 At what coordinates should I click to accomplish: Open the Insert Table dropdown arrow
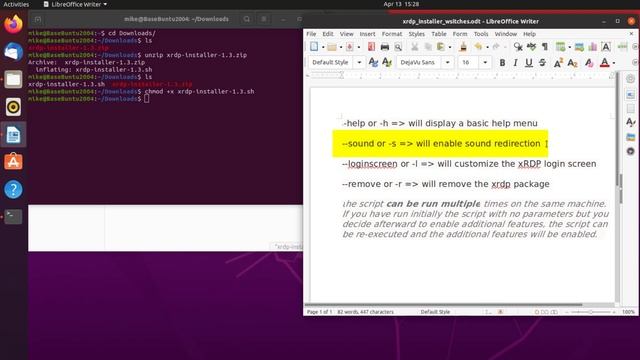point(569,47)
